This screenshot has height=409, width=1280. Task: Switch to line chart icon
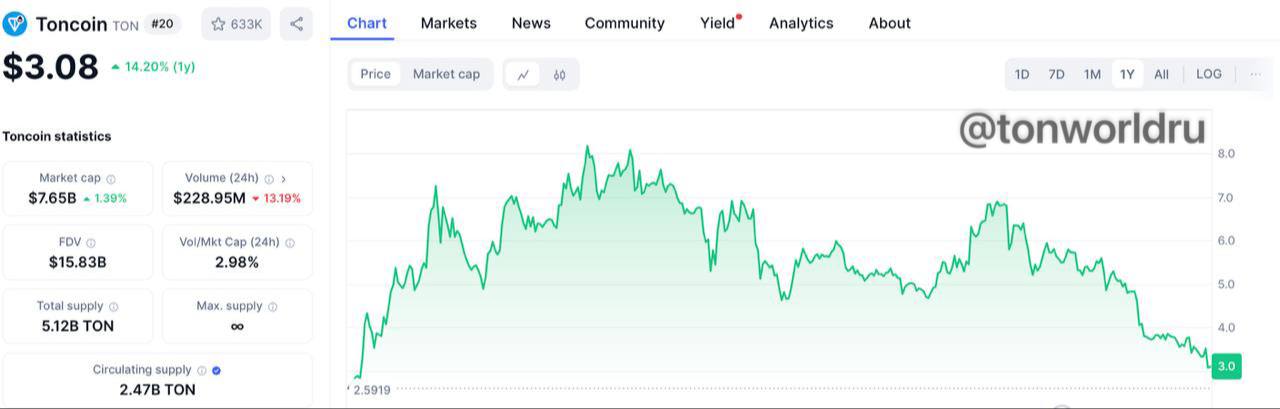(523, 74)
